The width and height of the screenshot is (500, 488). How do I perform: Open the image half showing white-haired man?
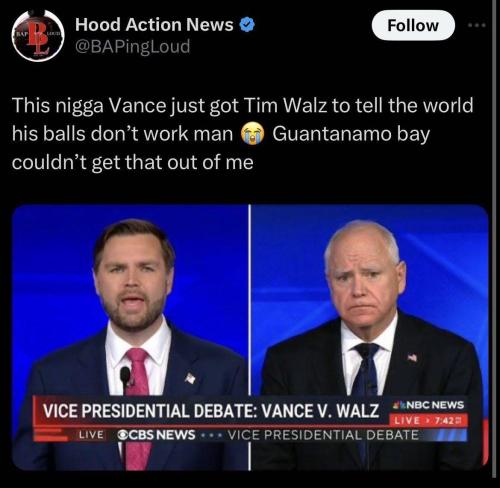pyautogui.click(x=369, y=337)
